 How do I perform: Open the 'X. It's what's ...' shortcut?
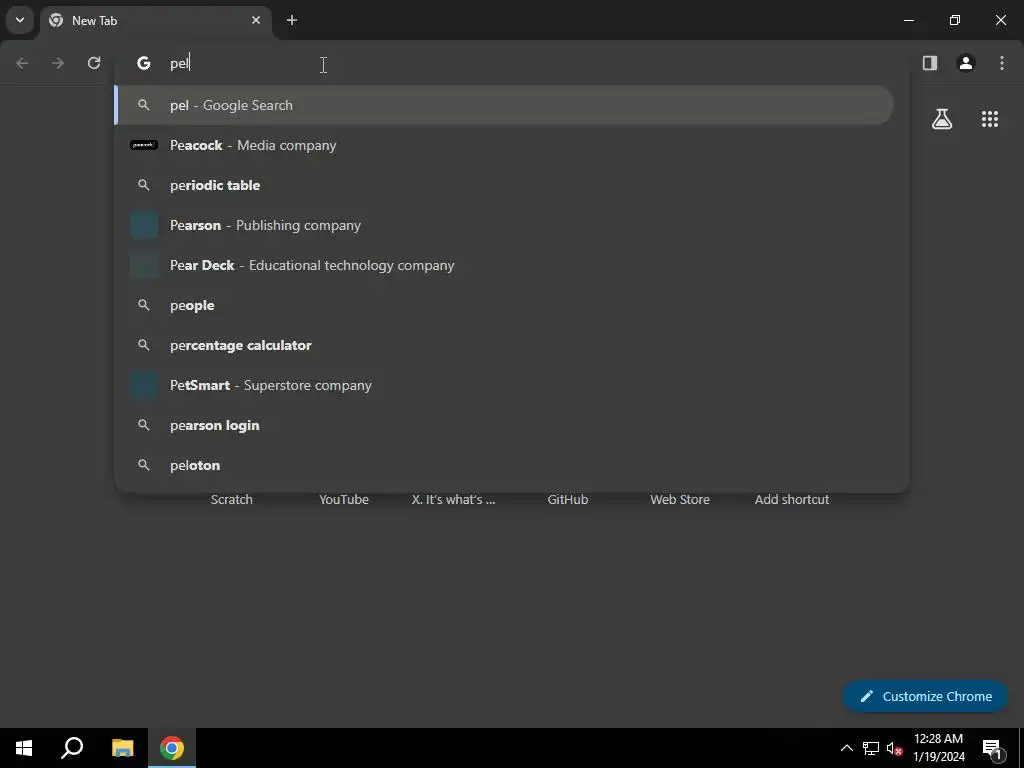tap(453, 500)
